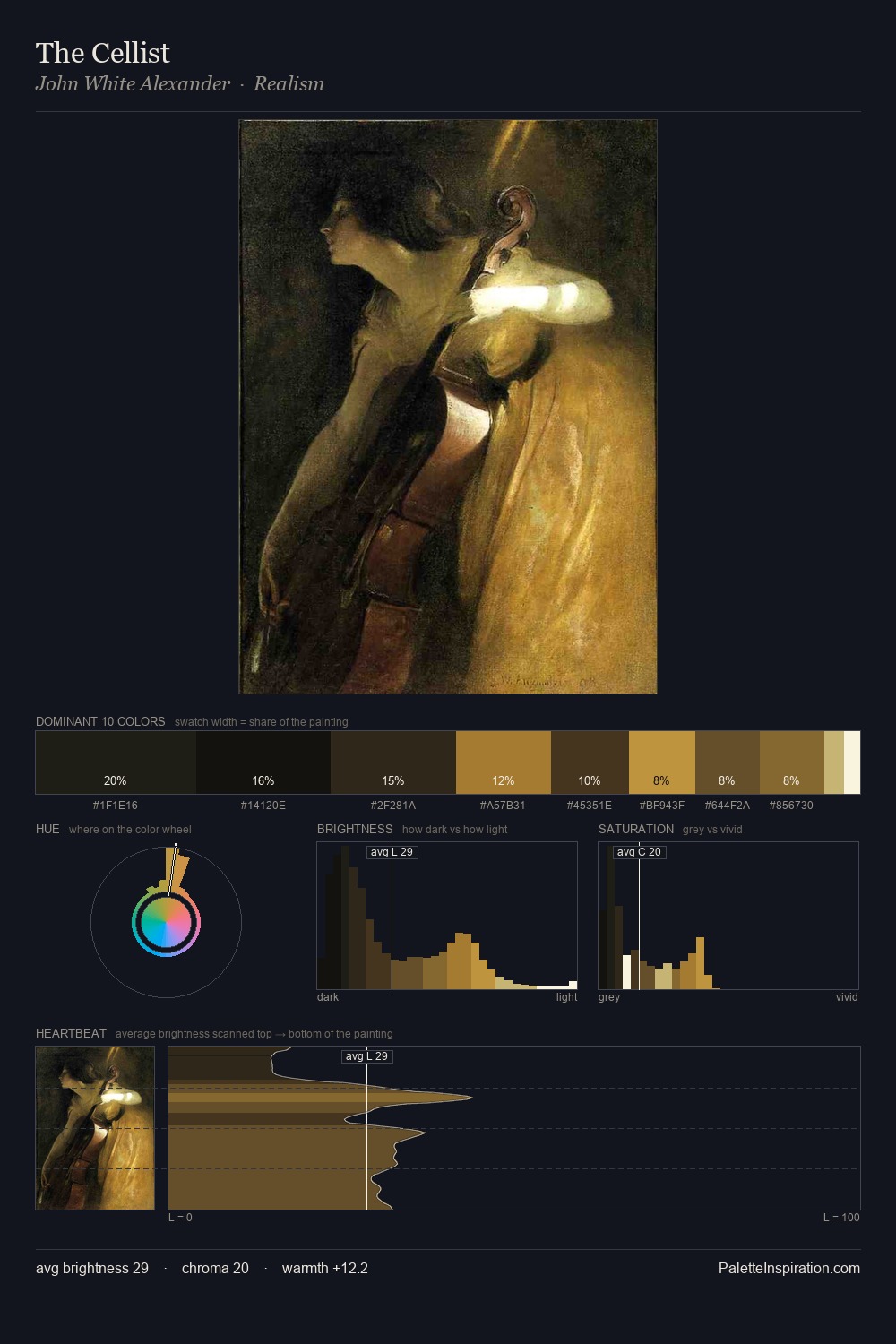Viewport: 896px width, 1344px height.
Task: Click hex code text '#1F1E16'
Action: pos(116,806)
